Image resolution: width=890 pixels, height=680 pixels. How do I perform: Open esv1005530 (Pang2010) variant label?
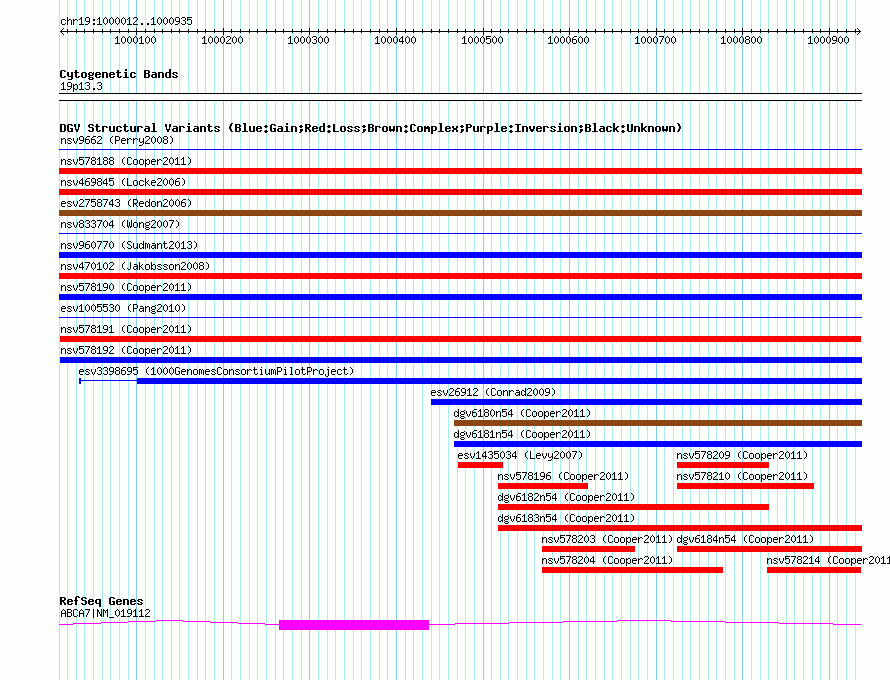click(x=123, y=308)
